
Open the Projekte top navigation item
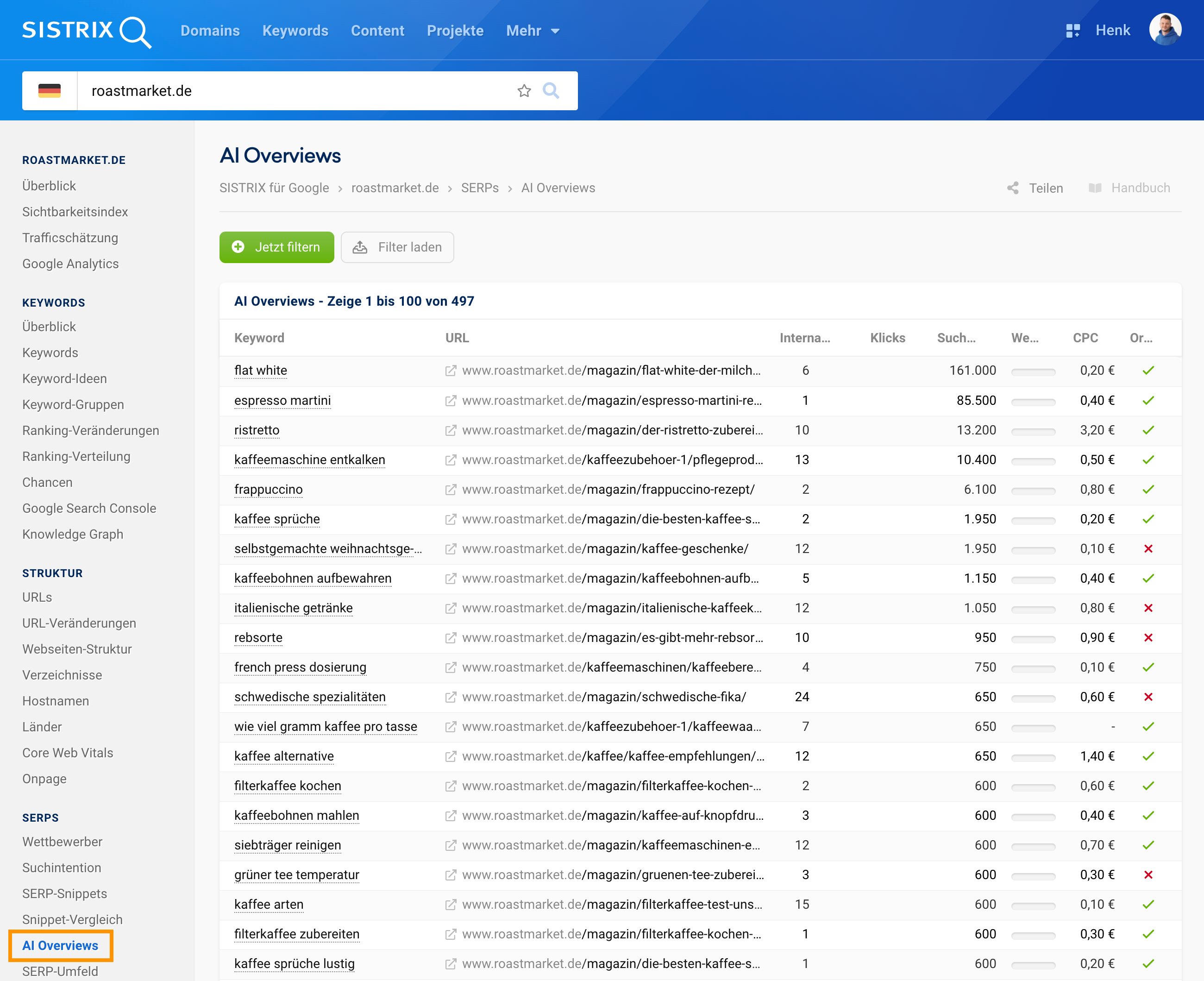pyautogui.click(x=455, y=31)
